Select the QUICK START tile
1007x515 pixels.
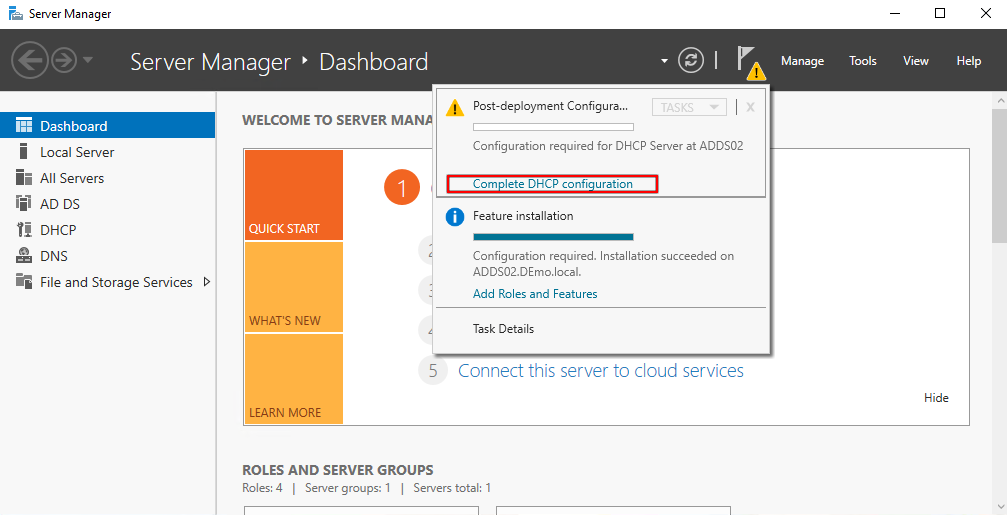(x=293, y=195)
